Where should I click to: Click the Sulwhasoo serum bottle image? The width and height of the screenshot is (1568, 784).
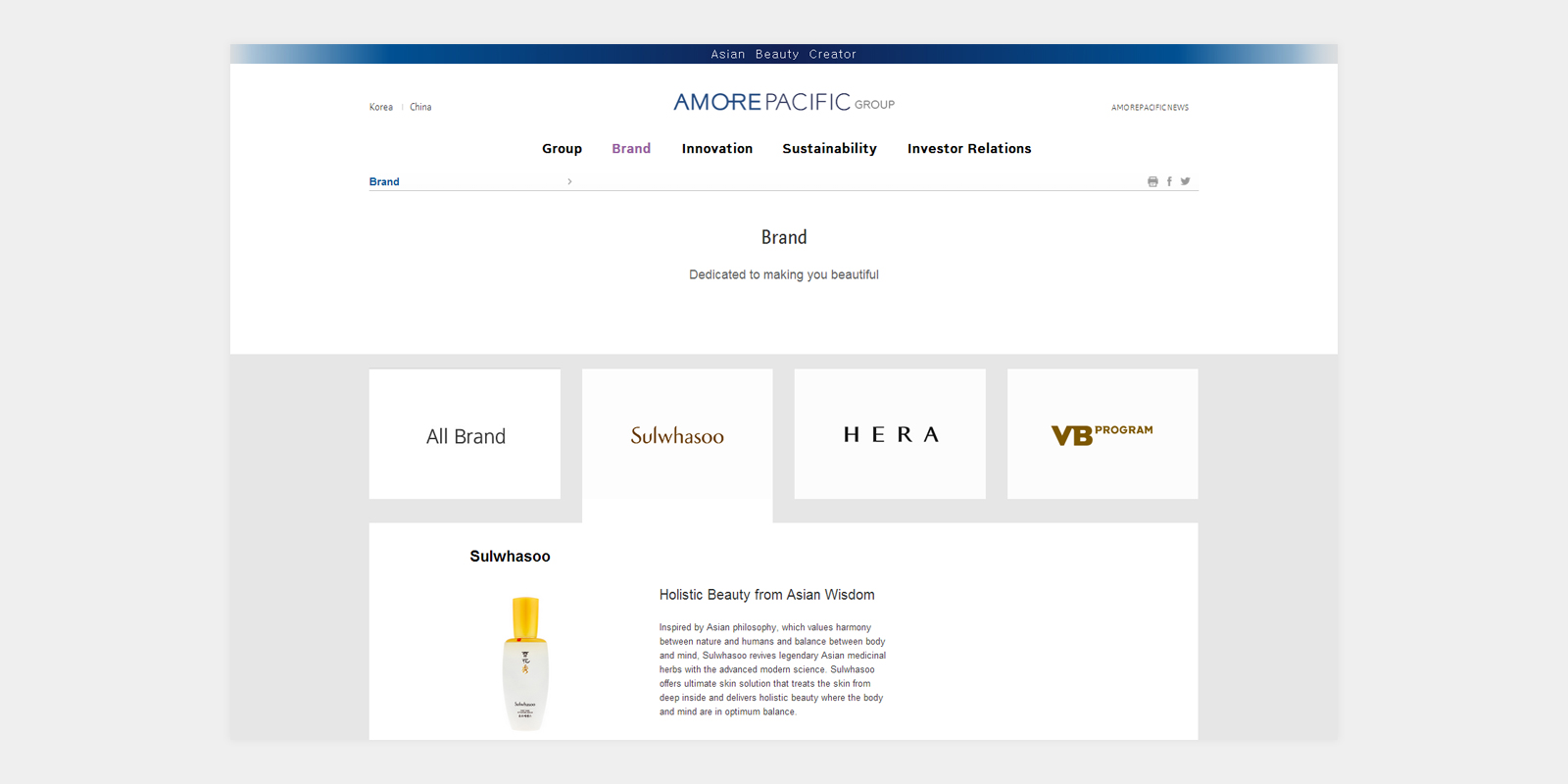point(525,663)
